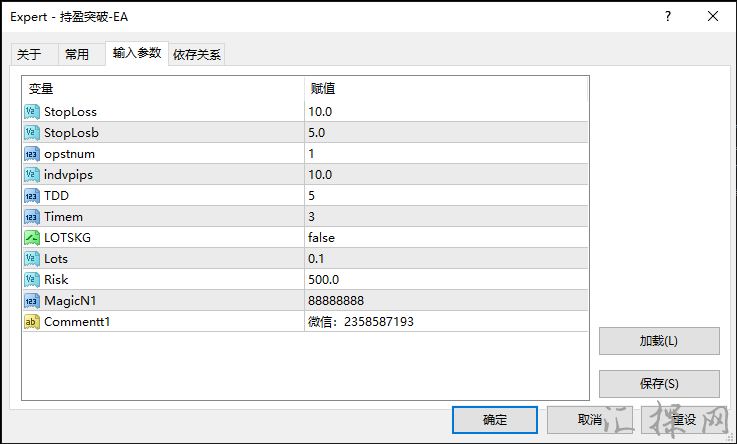Click the MagicN1 integer-type icon

(x=31, y=300)
